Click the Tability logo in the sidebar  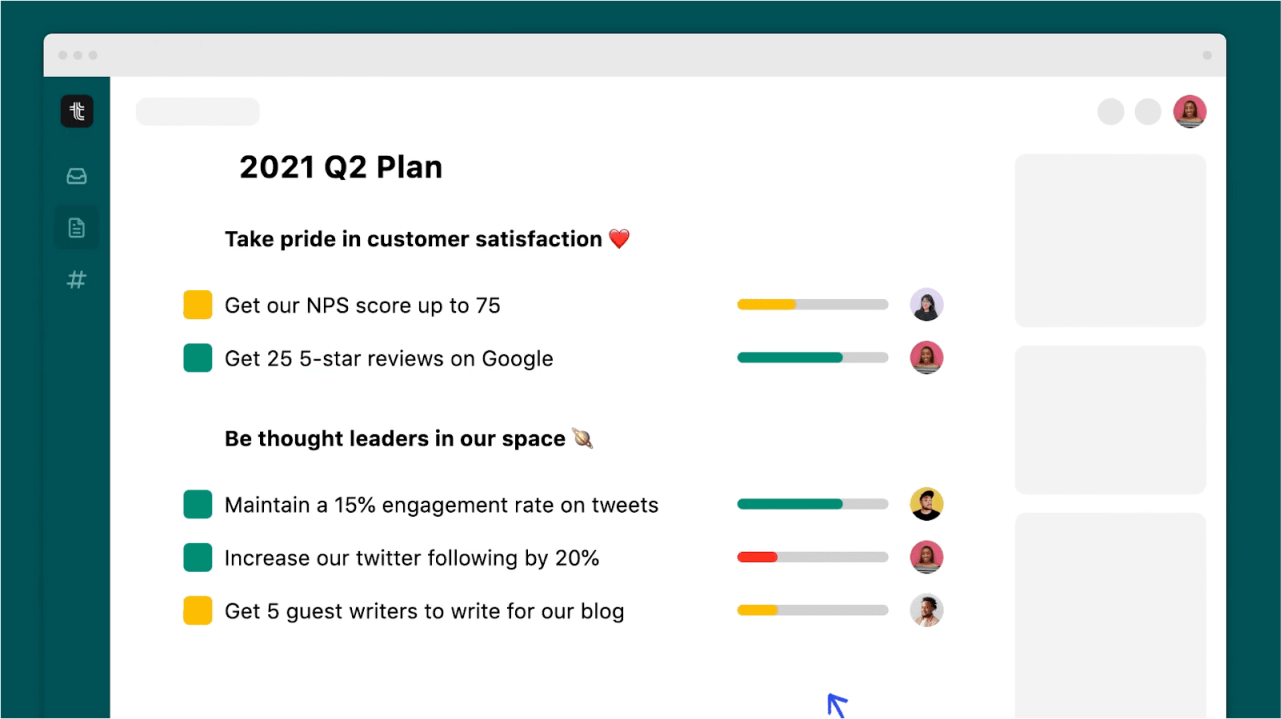pyautogui.click(x=77, y=111)
